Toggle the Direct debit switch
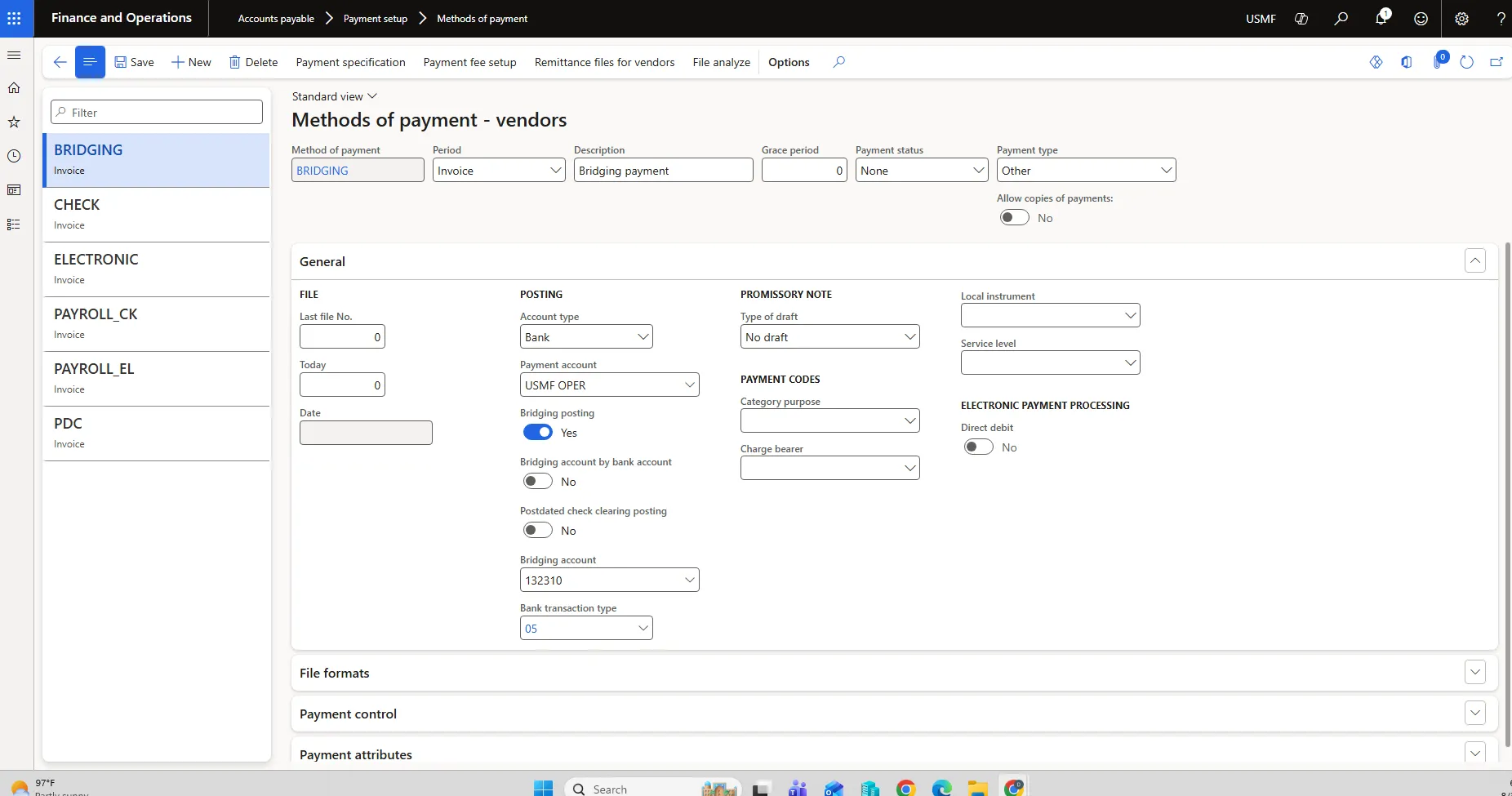The width and height of the screenshot is (1512, 796). pos(979,447)
